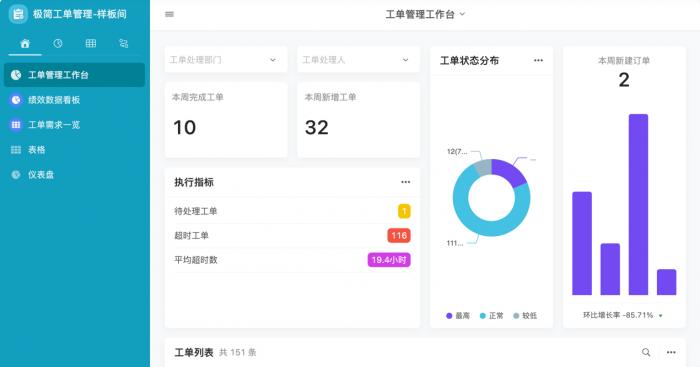This screenshot has width=700, height=367.
Task: Click the 本周完成工单 card value 10
Action: tap(184, 128)
